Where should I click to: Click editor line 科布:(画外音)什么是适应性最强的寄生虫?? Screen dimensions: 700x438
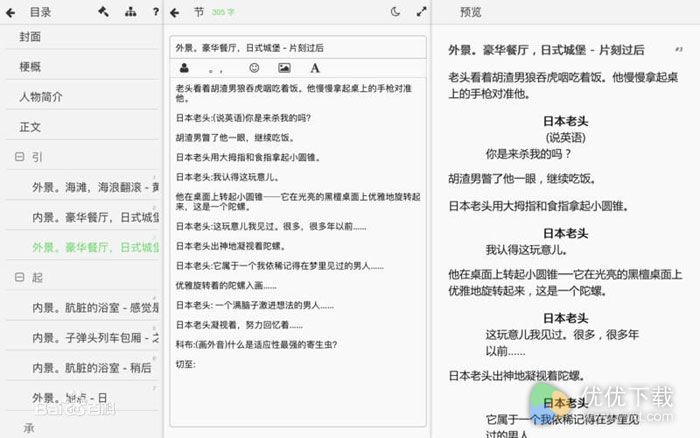coord(256,345)
